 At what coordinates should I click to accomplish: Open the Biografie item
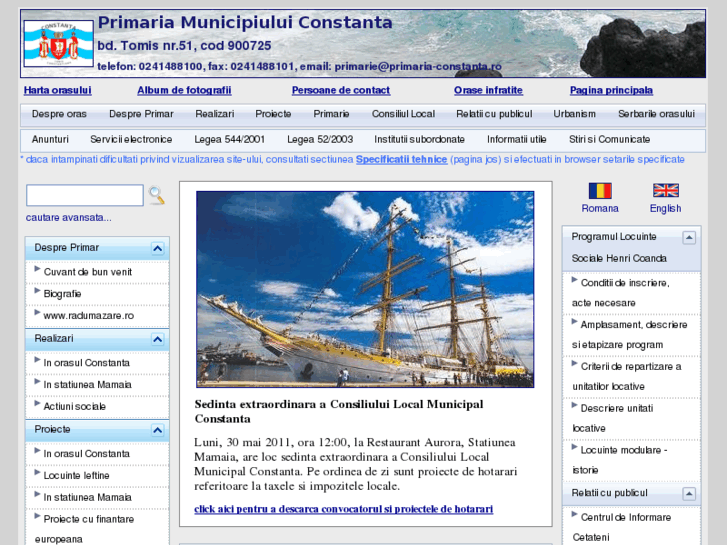tap(62, 294)
